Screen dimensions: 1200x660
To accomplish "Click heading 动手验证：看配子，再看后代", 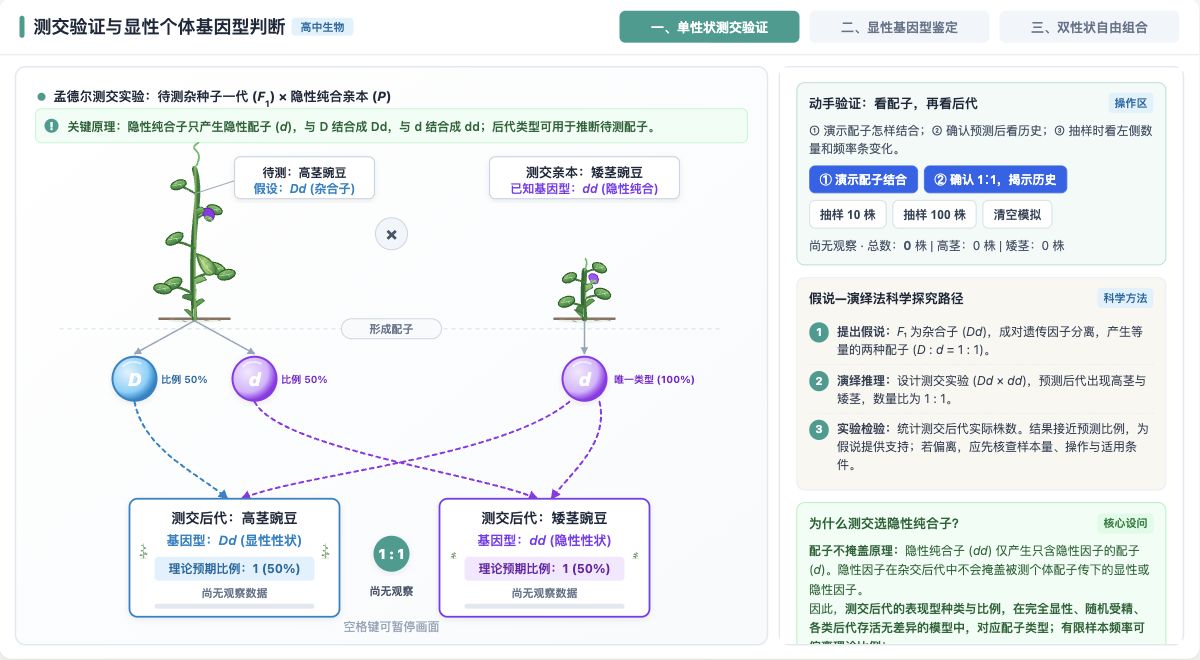I will click(x=893, y=103).
